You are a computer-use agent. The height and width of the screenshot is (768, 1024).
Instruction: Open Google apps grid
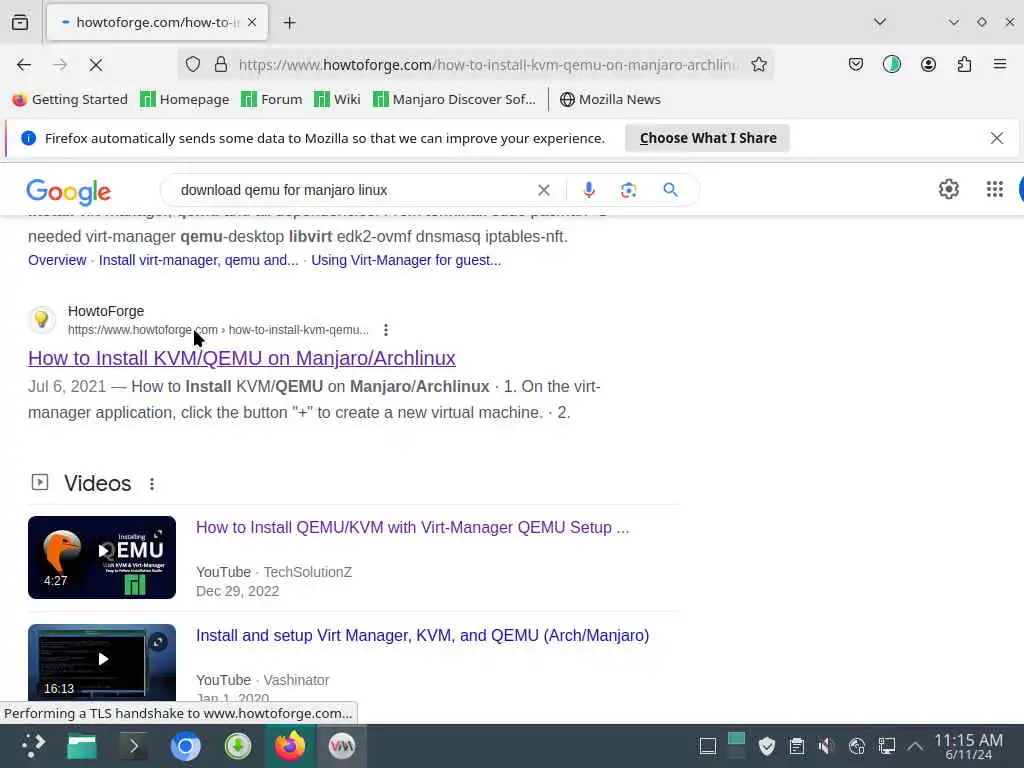[x=995, y=189]
